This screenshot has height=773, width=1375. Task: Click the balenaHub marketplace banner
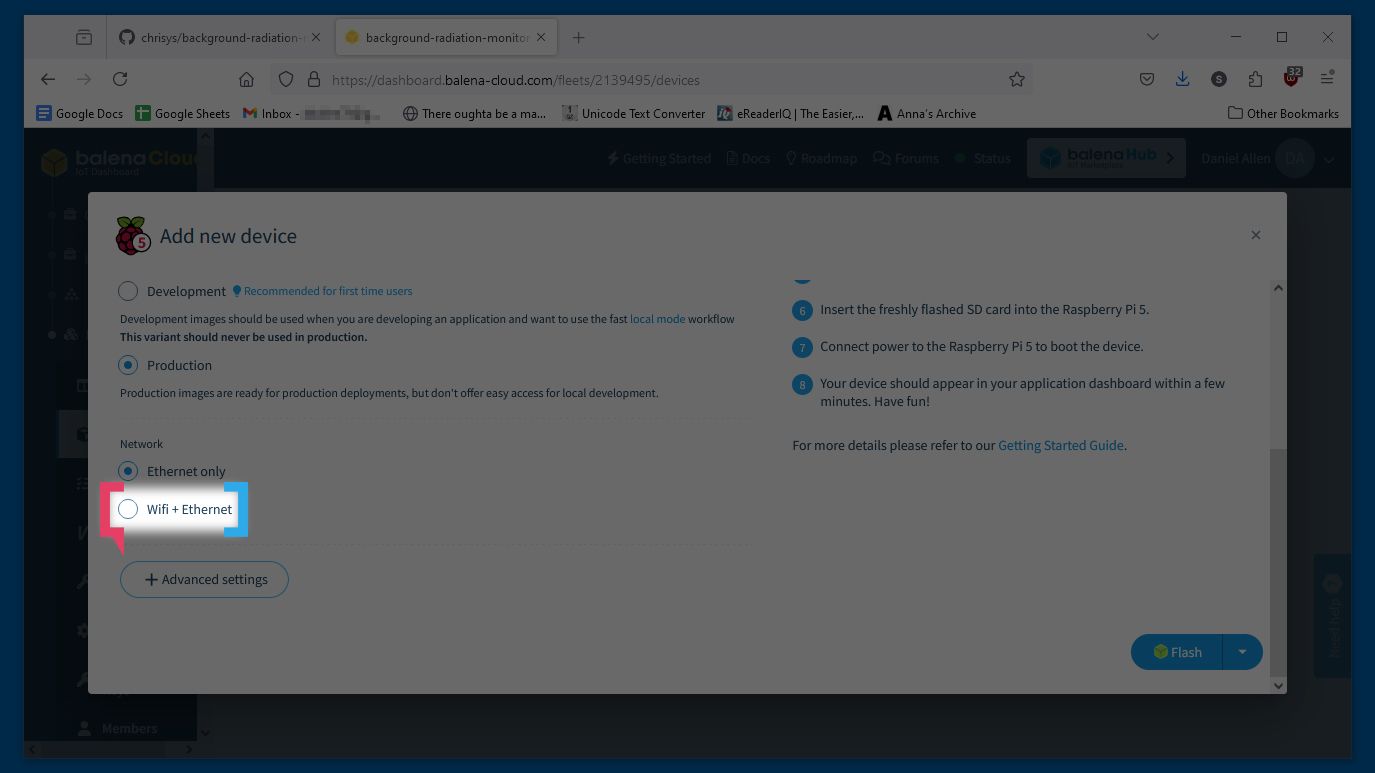1106,158
